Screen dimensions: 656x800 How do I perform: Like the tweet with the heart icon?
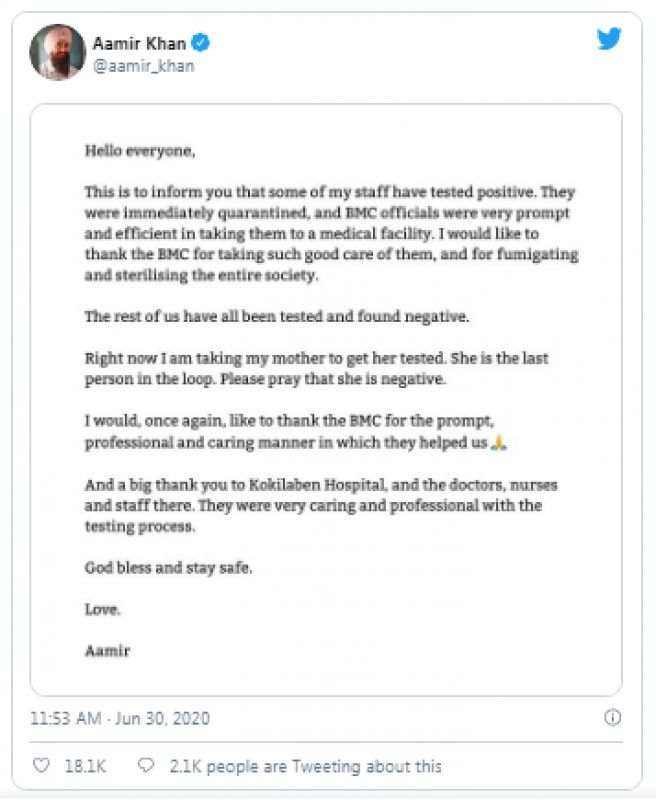click(x=41, y=766)
